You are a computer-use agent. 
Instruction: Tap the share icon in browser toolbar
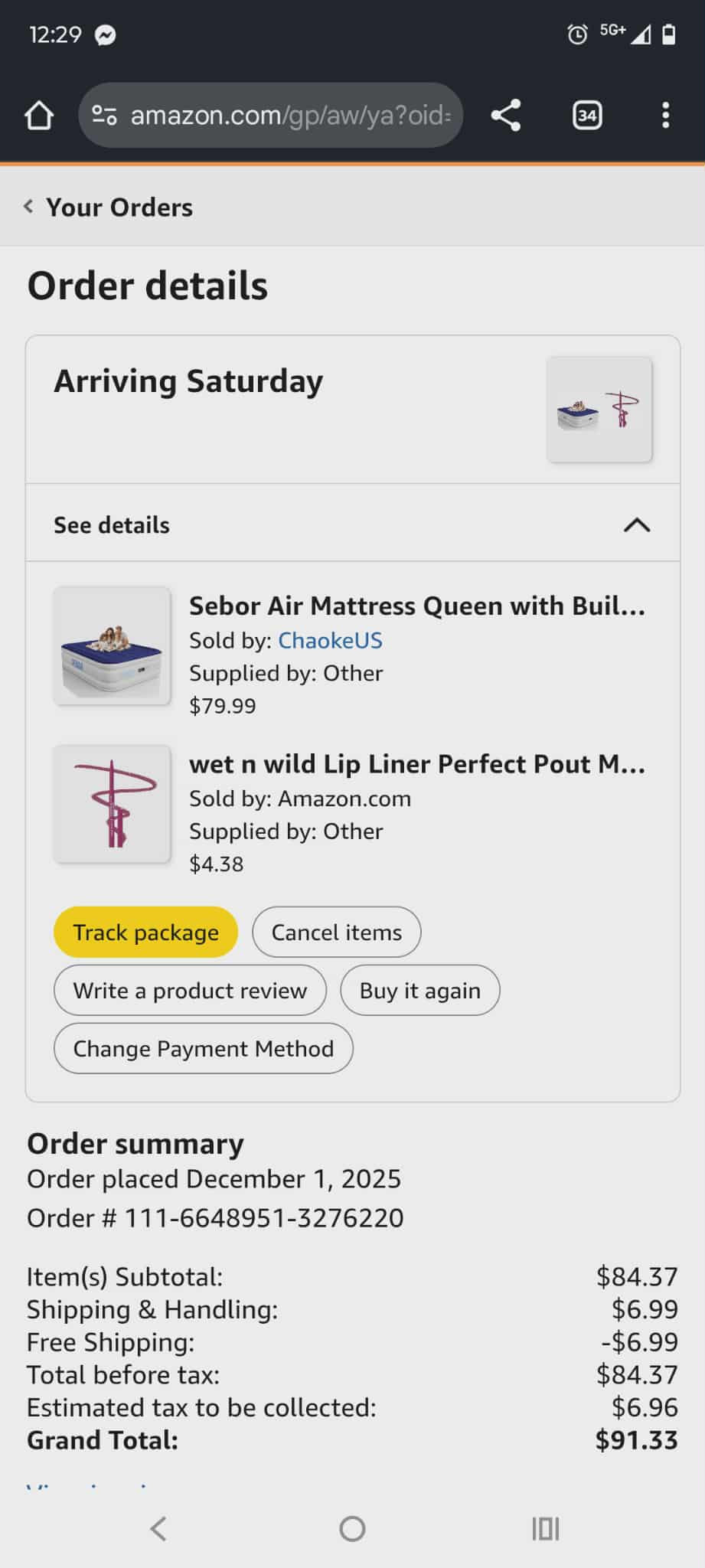pyautogui.click(x=505, y=116)
